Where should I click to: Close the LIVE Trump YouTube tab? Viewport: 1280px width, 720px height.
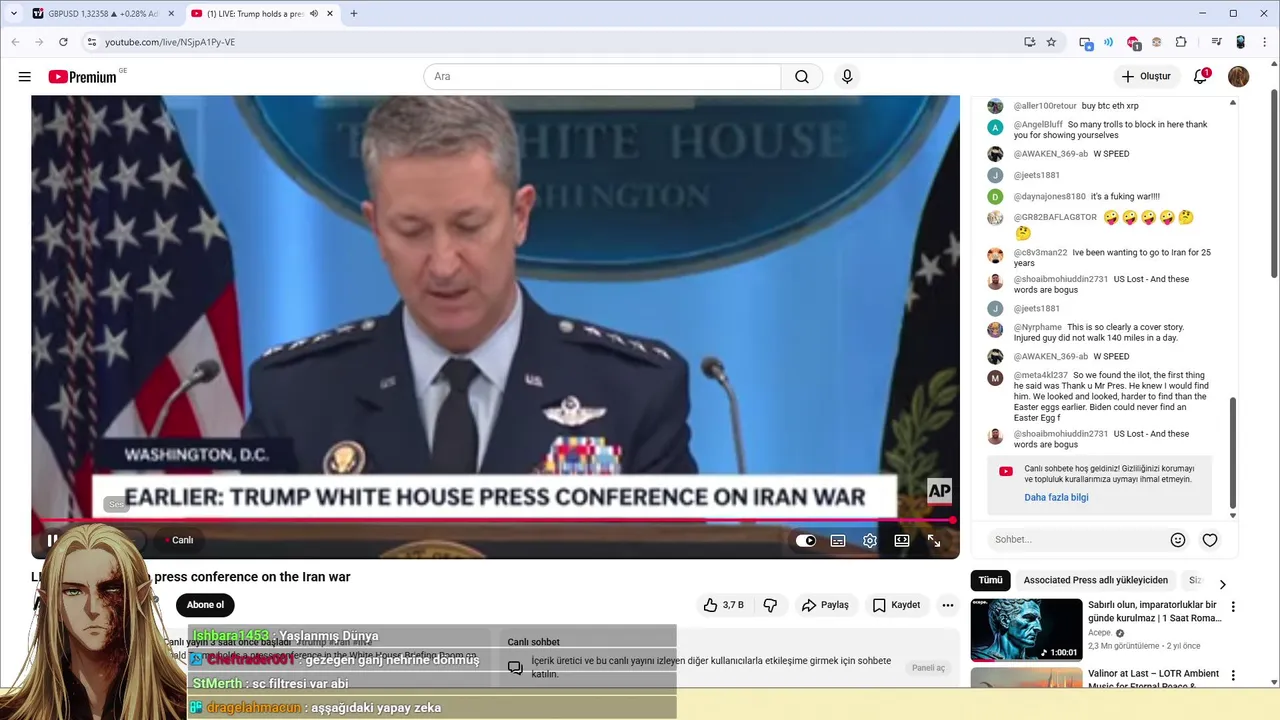[330, 14]
